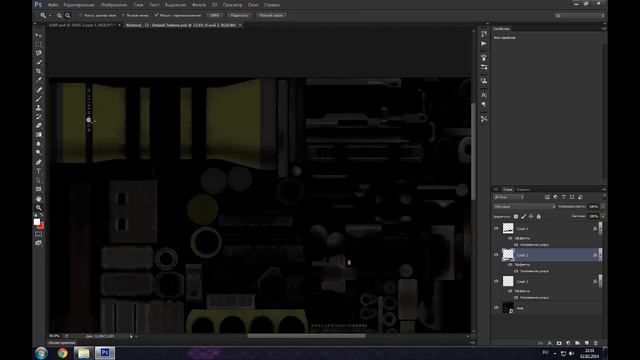
Task: Select the Move tool
Action: tap(38, 35)
